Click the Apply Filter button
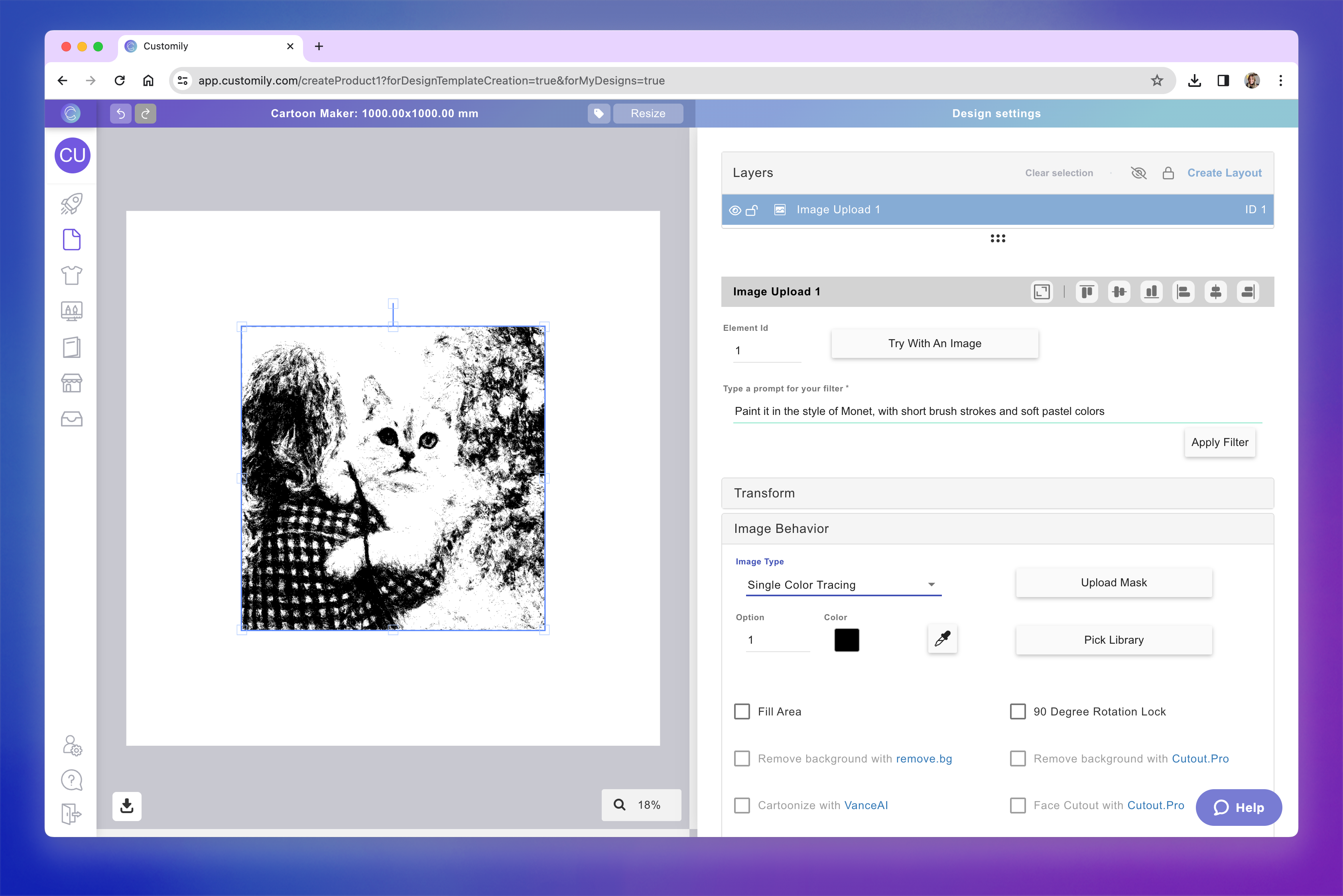The image size is (1343, 896). (1219, 442)
